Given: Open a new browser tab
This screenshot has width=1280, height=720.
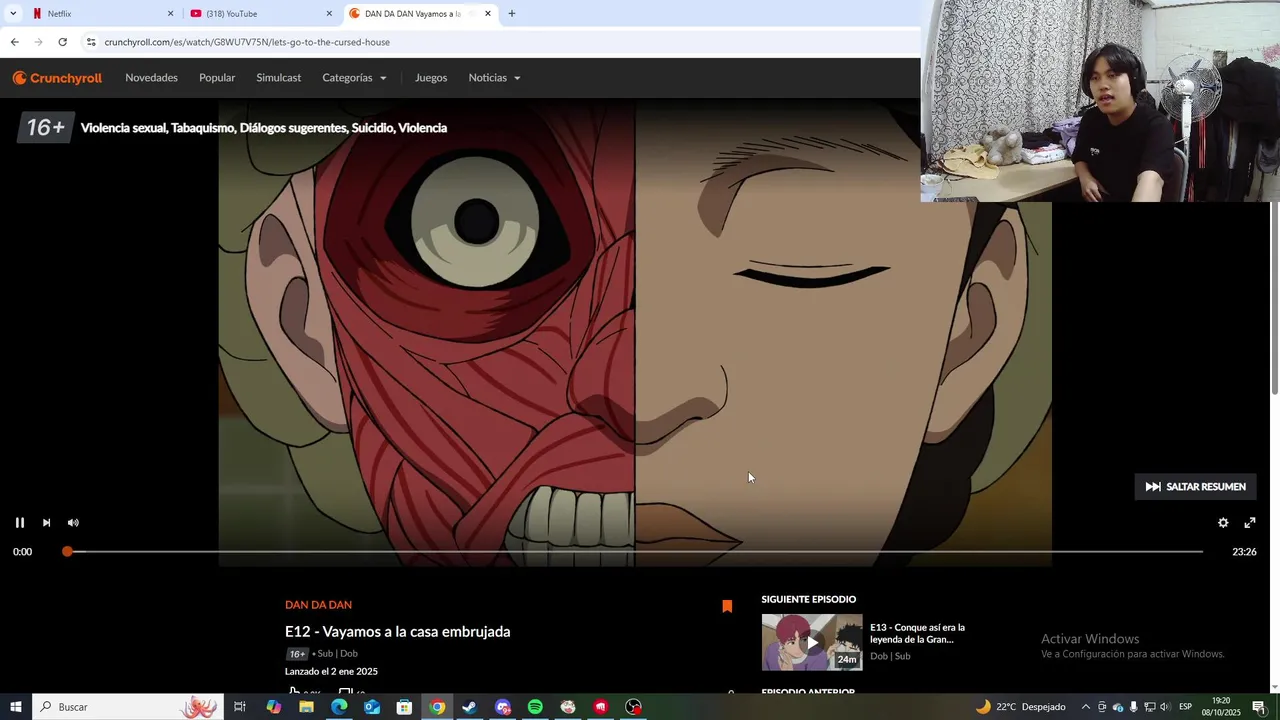Looking at the screenshot, I should [512, 14].
